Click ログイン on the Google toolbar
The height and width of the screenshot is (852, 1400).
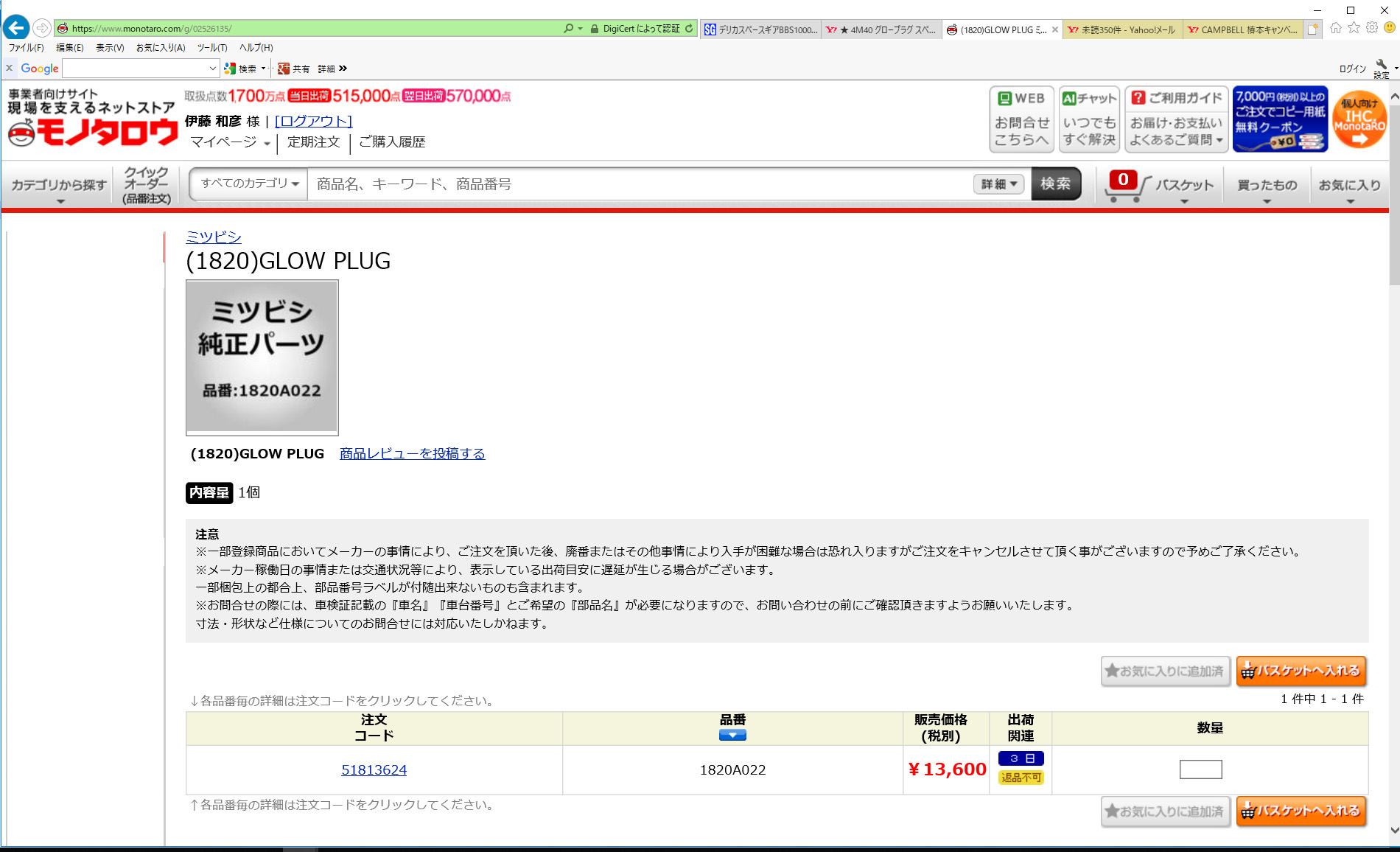coord(1352,69)
